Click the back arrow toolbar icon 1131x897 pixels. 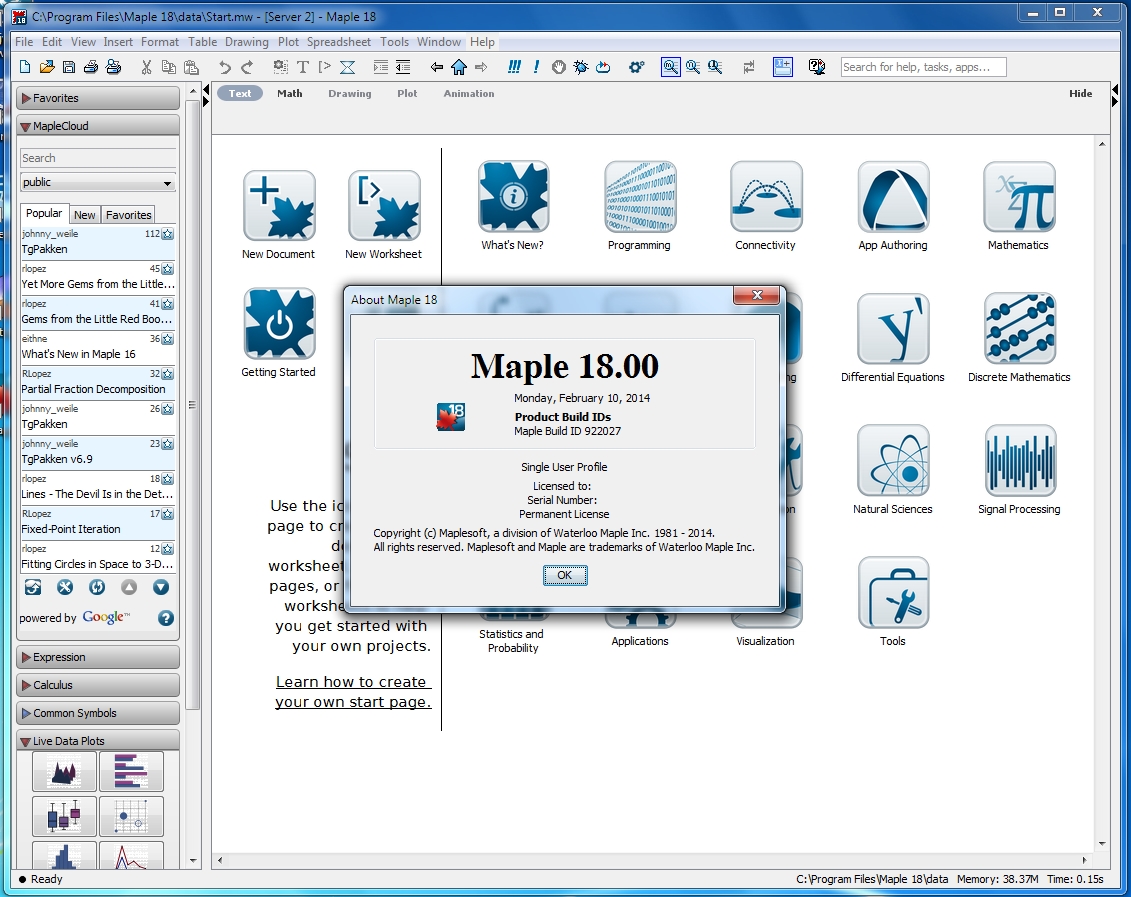(x=436, y=67)
